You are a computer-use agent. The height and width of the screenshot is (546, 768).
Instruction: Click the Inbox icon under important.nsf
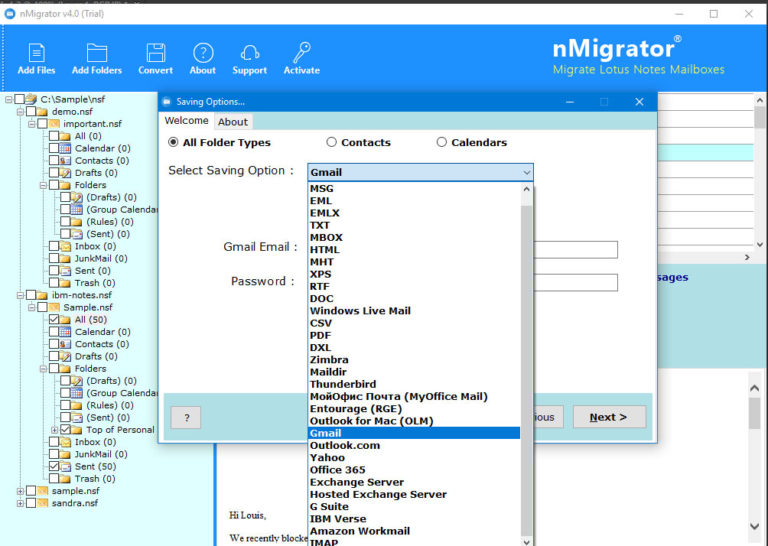tap(65, 246)
